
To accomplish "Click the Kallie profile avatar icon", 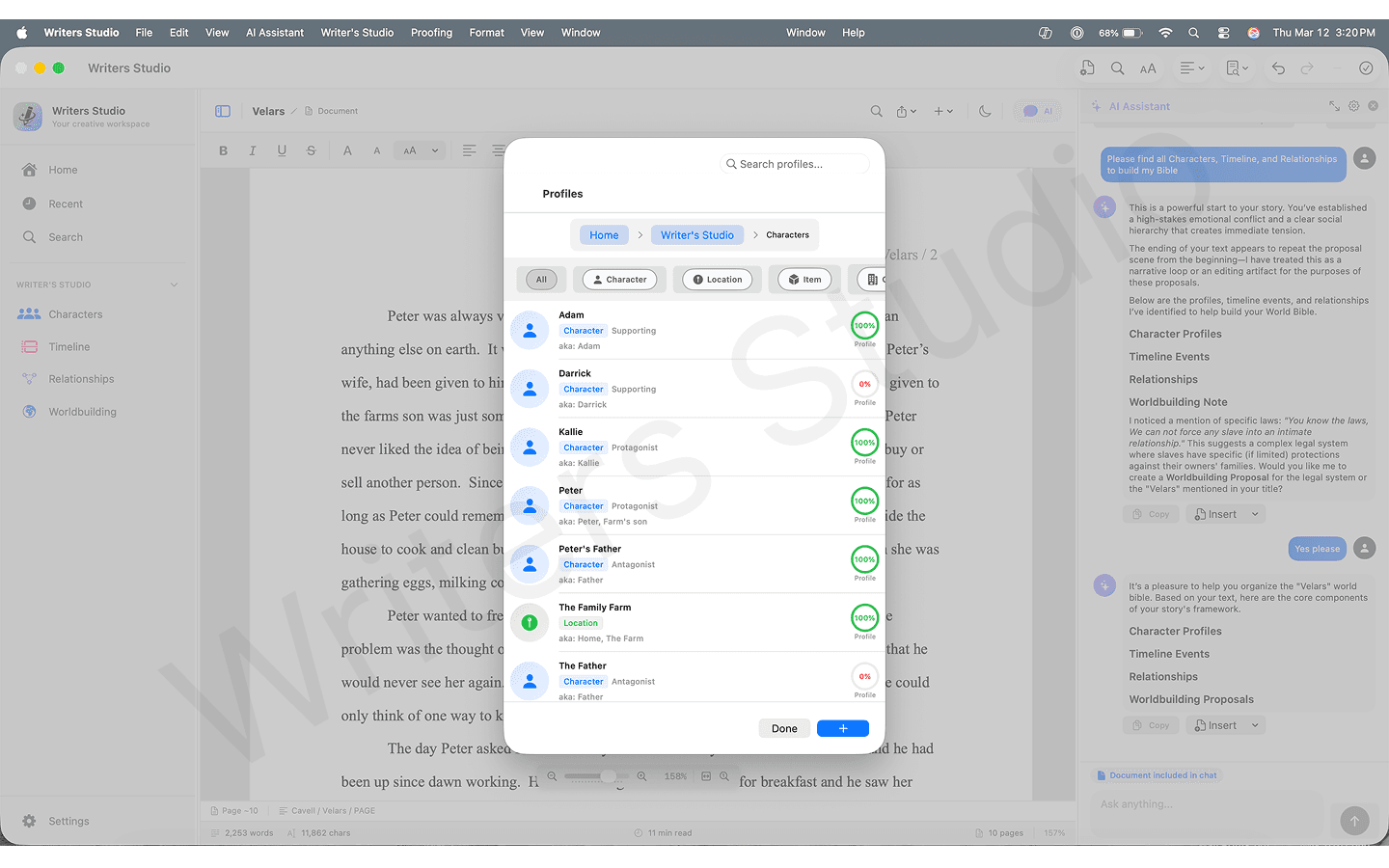I will coord(530,448).
